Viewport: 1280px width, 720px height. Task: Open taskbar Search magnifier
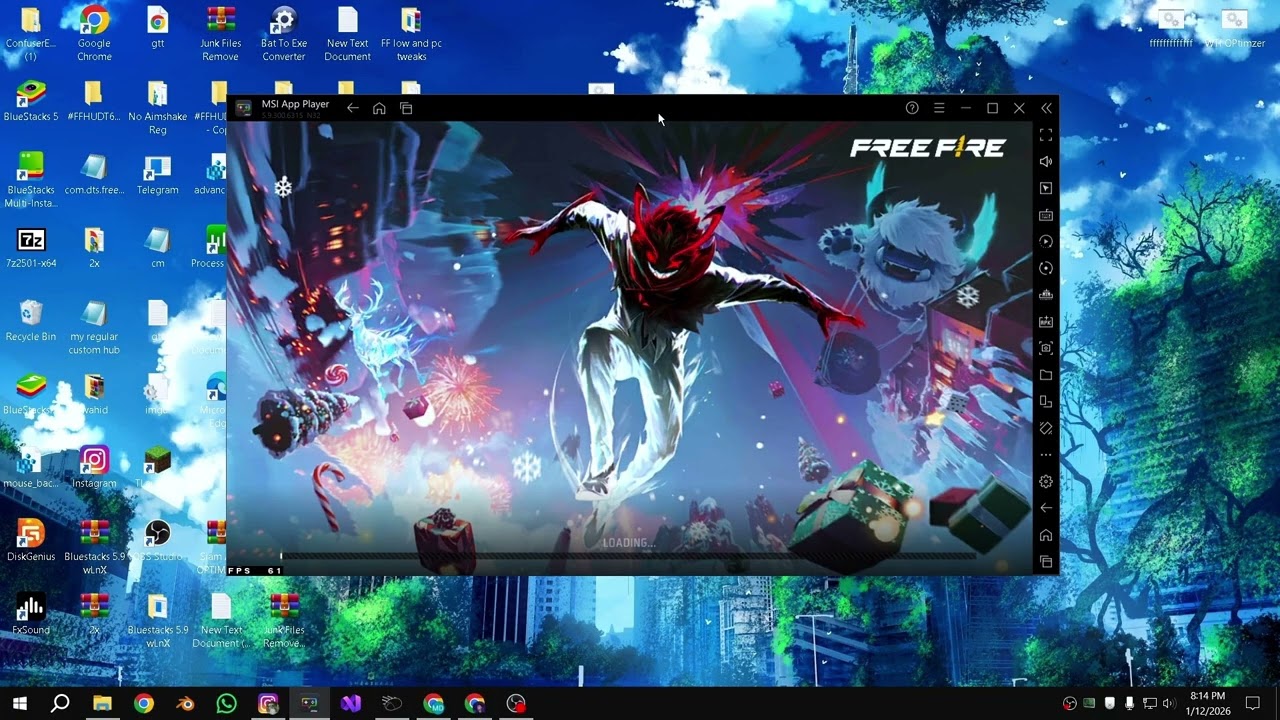(60, 703)
